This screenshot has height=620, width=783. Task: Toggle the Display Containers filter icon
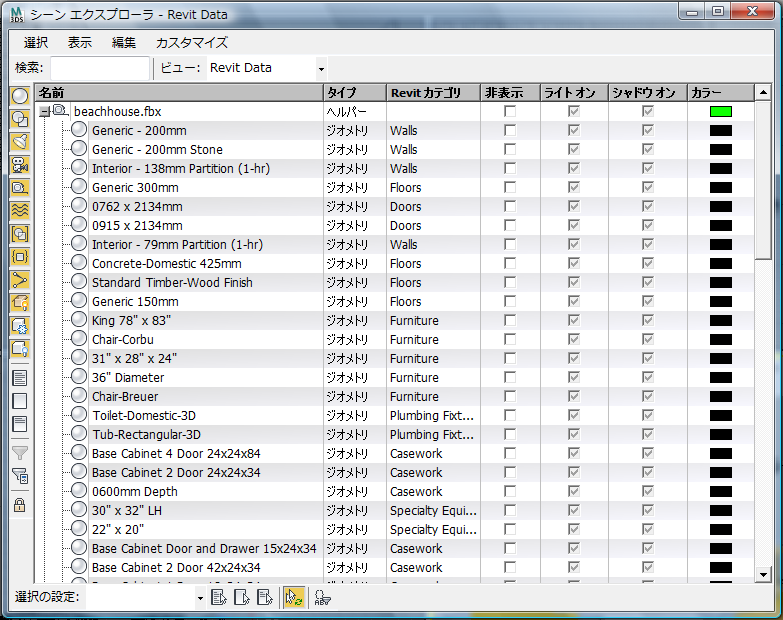[20, 303]
